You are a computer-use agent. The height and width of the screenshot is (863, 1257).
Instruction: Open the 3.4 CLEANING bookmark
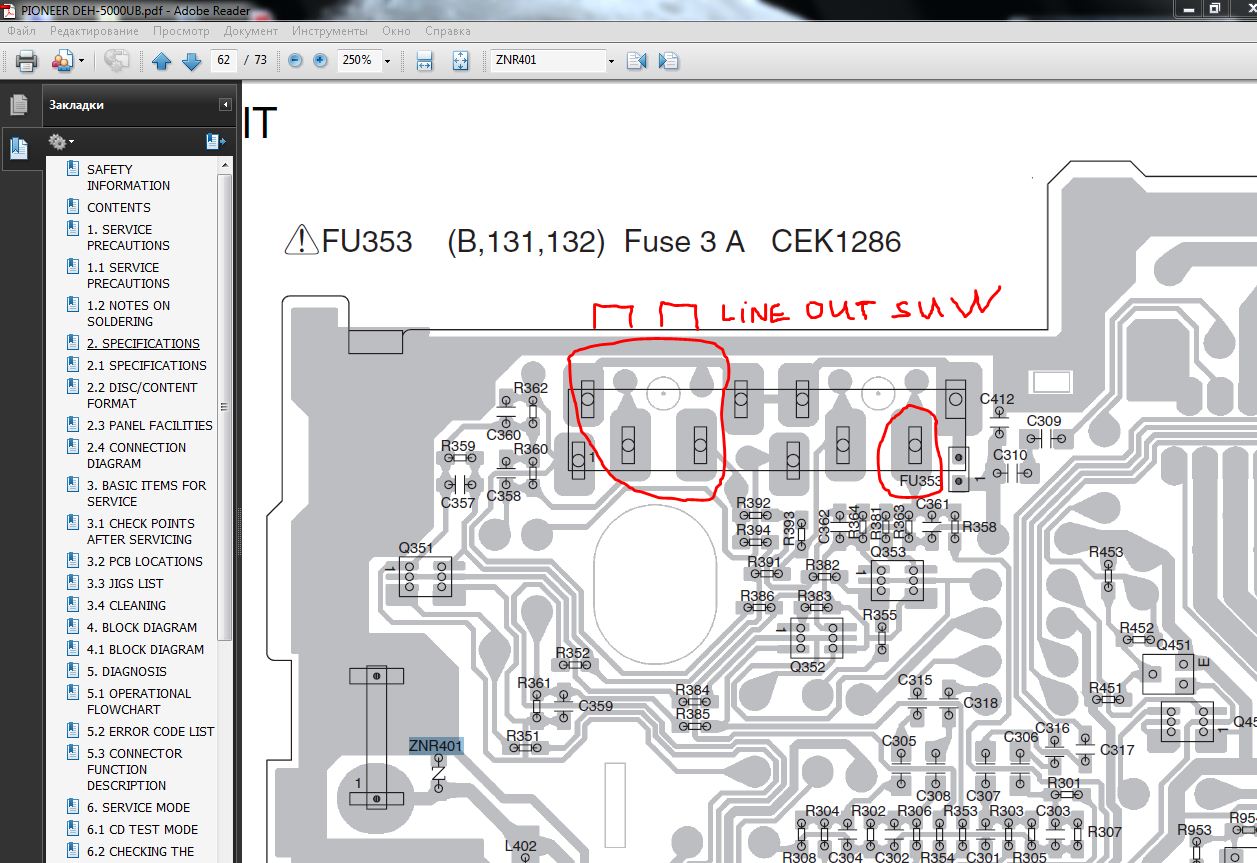pos(126,606)
